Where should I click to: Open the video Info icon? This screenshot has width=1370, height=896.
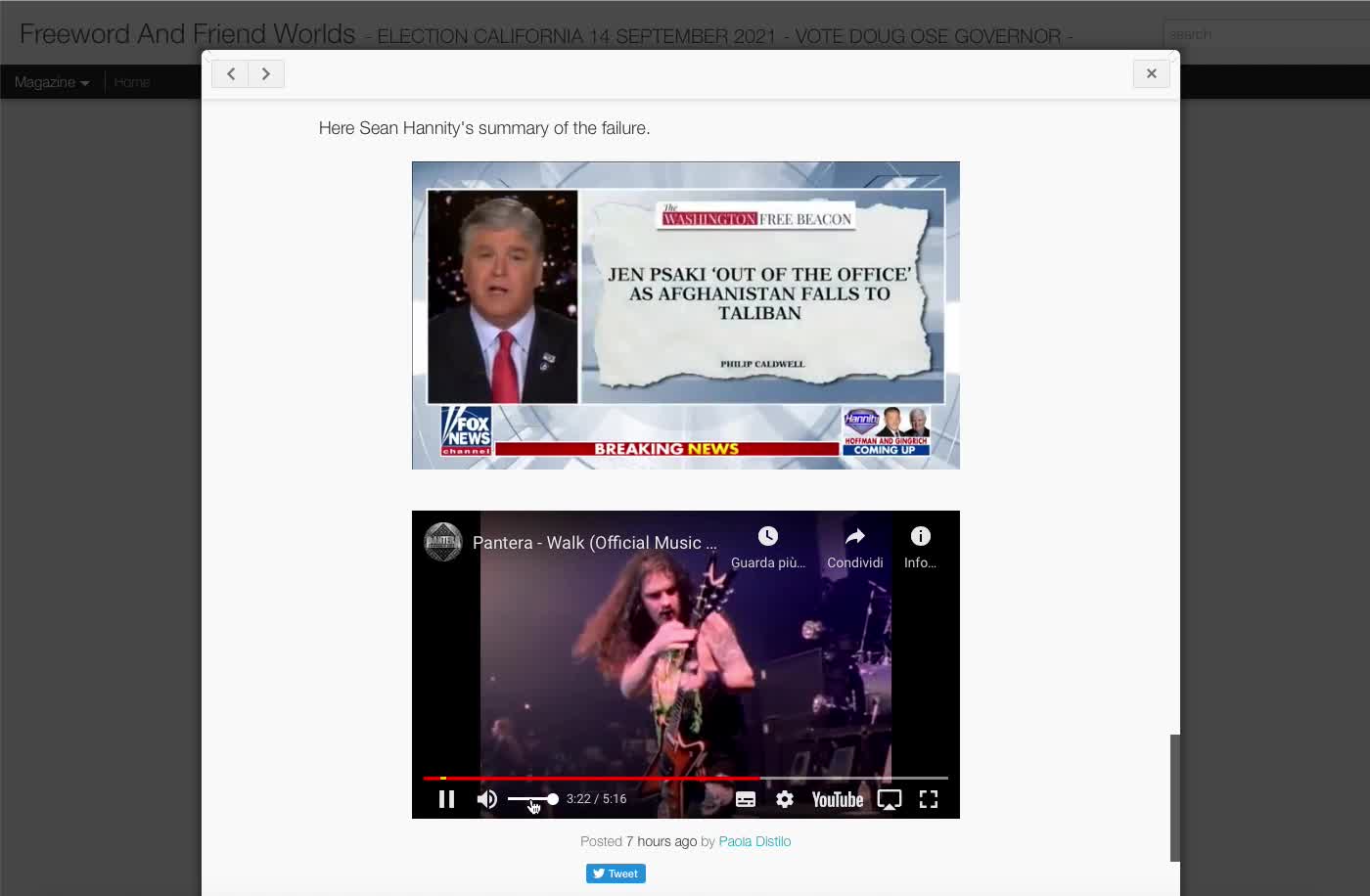click(921, 536)
